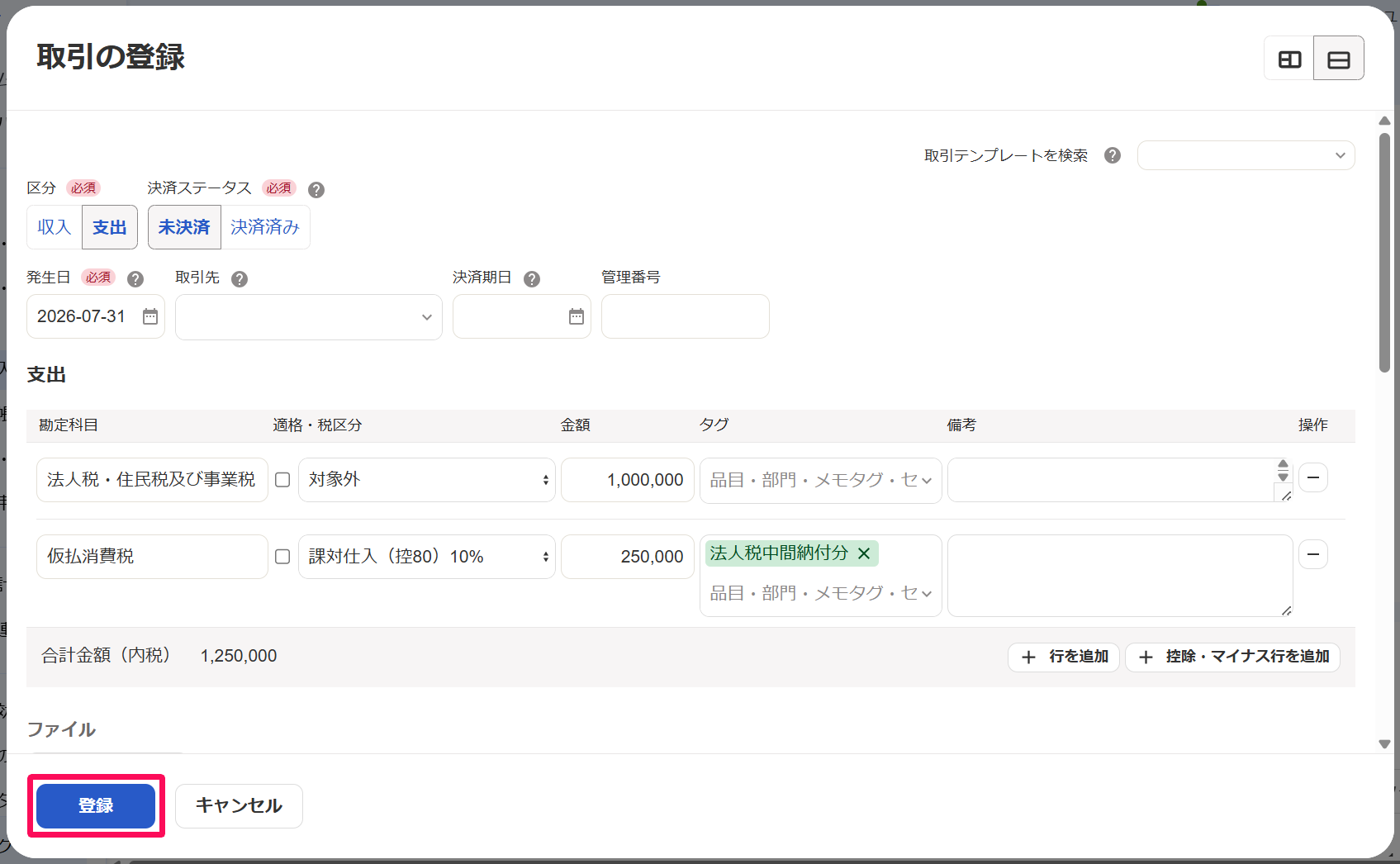1400x864 pixels.
Task: Click 行を追加 button
Action: pyautogui.click(x=1064, y=657)
